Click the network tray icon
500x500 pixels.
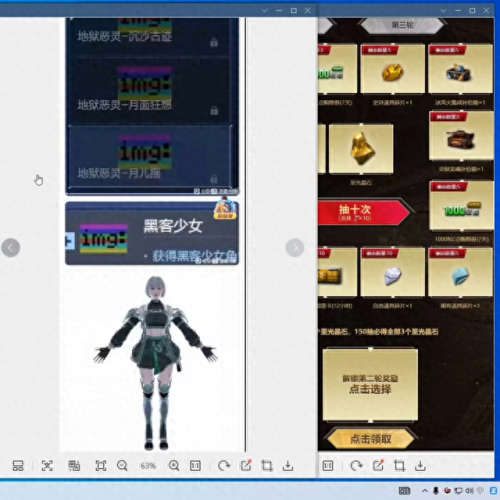[459, 491]
